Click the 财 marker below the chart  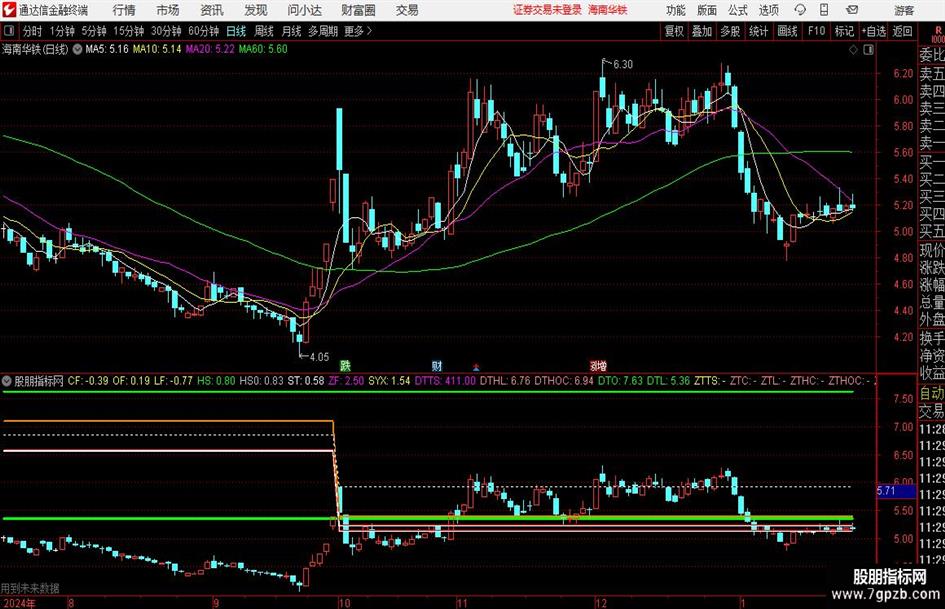click(437, 365)
